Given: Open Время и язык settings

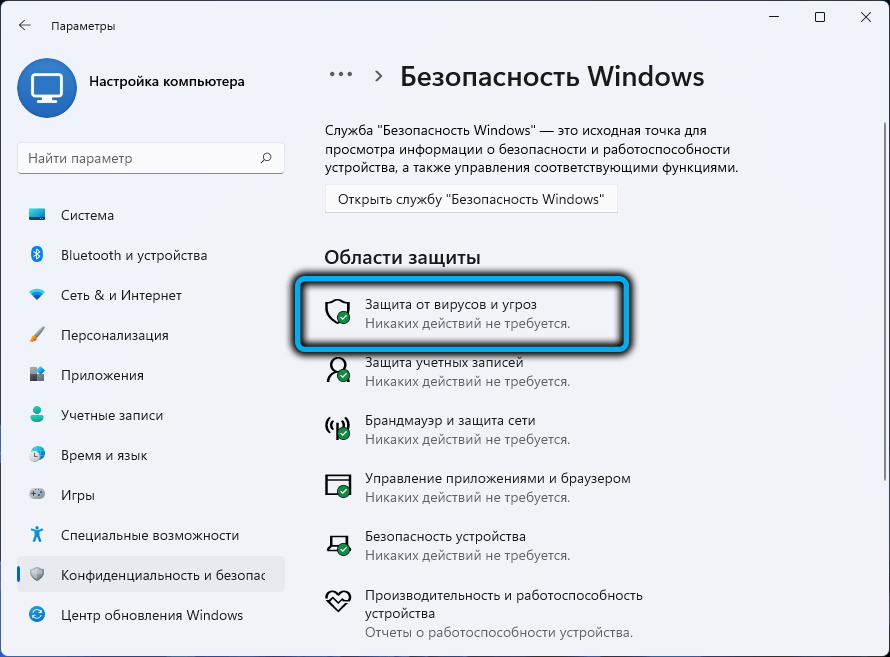Looking at the screenshot, I should [x=104, y=455].
